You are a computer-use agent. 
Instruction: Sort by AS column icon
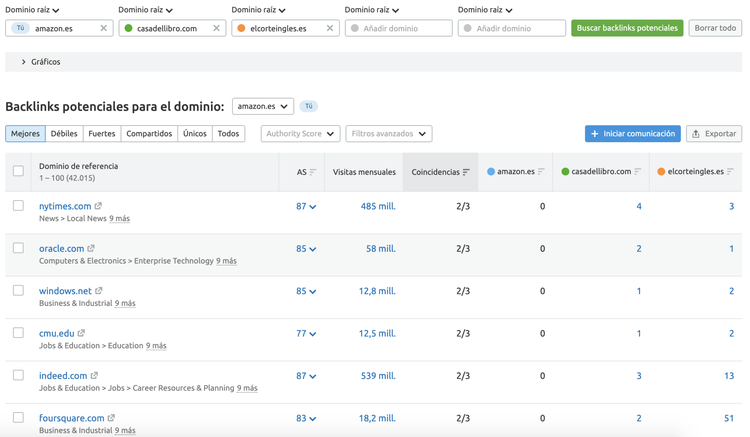[x=313, y=172]
